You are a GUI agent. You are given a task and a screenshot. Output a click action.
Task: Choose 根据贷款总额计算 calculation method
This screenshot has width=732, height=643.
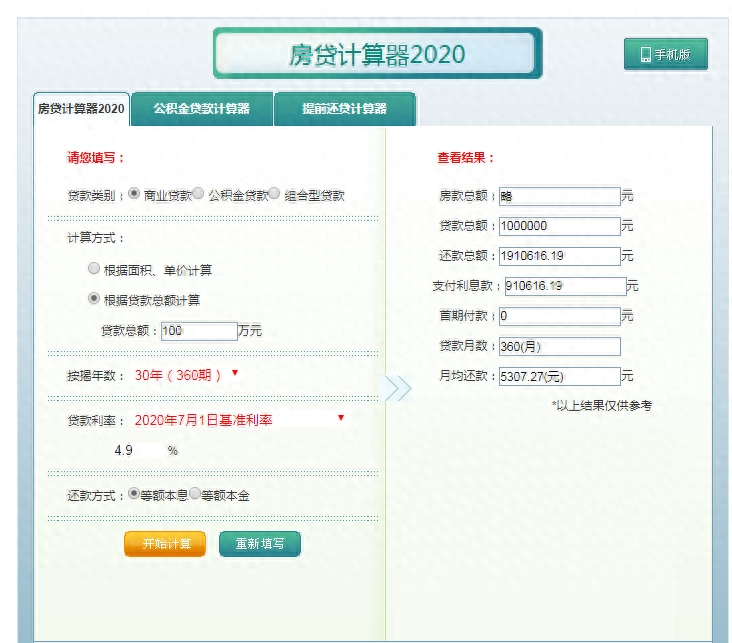pos(94,298)
